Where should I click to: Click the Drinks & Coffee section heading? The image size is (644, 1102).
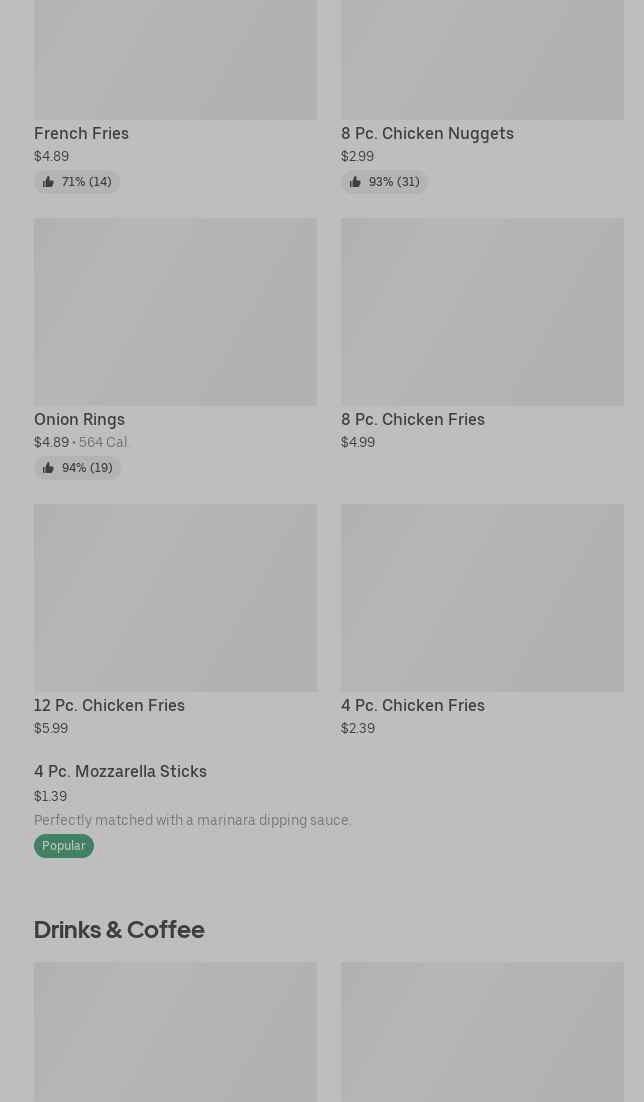(x=119, y=929)
